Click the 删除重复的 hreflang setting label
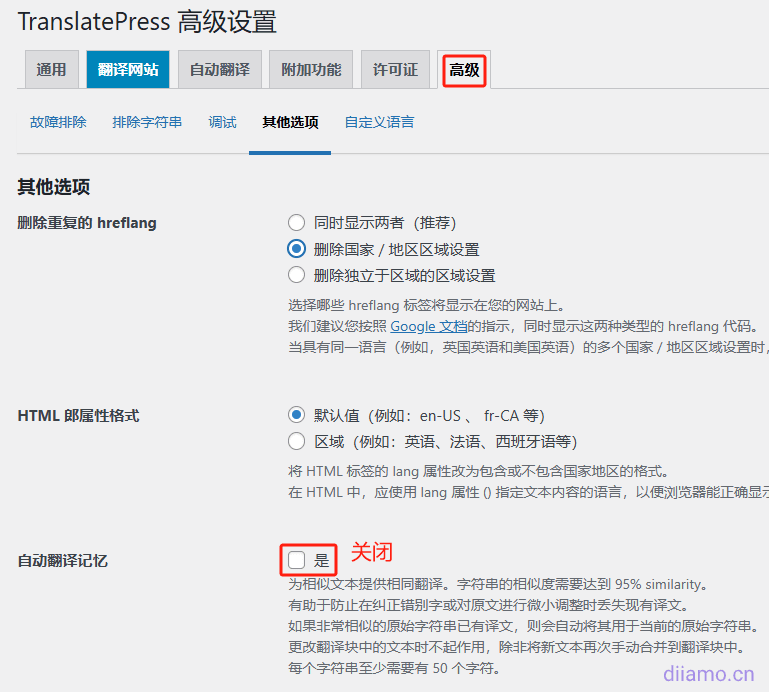769x692 pixels. coord(87,223)
